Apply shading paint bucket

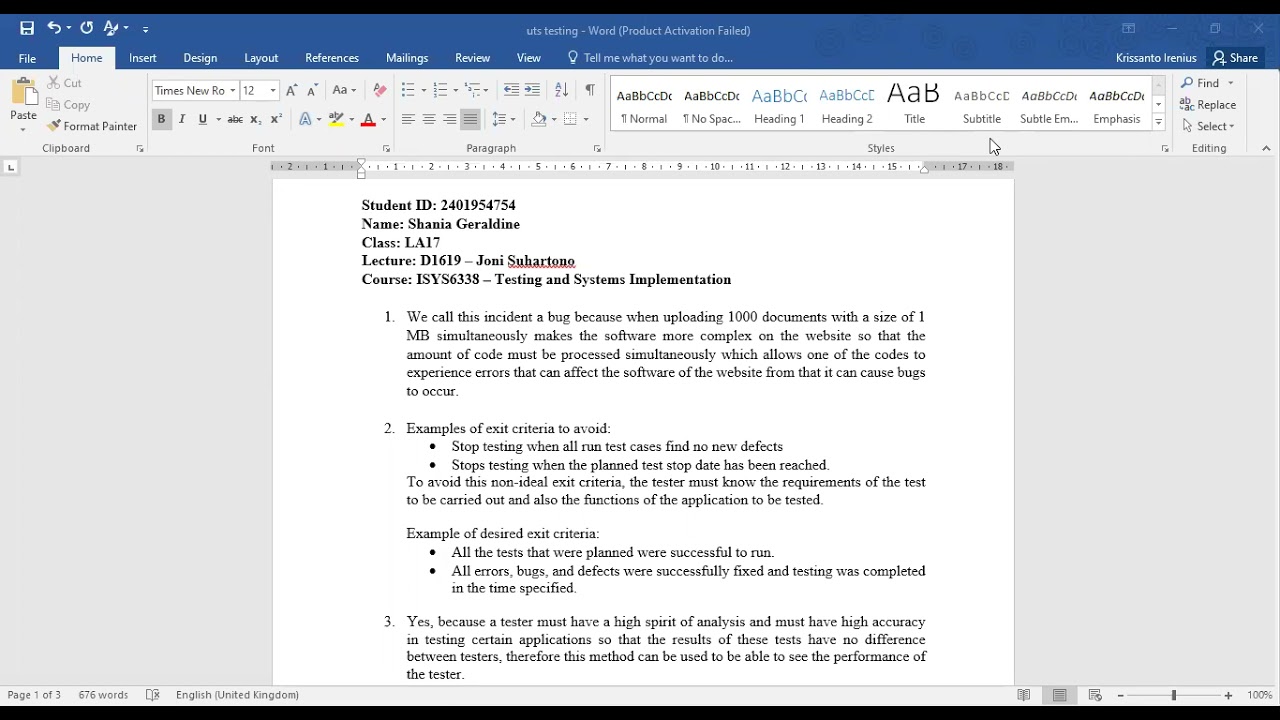click(539, 119)
